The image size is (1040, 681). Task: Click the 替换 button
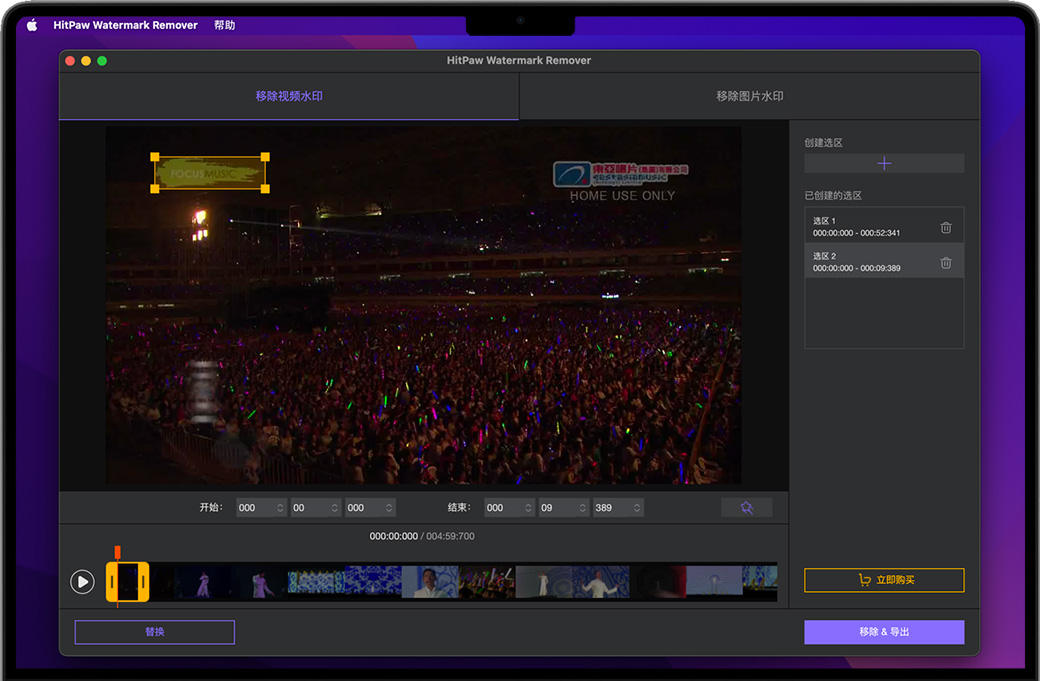pos(154,632)
